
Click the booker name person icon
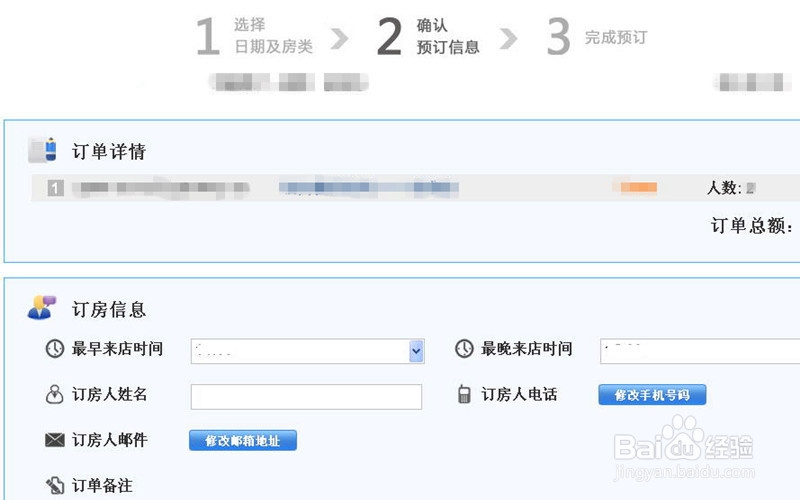coord(54,395)
